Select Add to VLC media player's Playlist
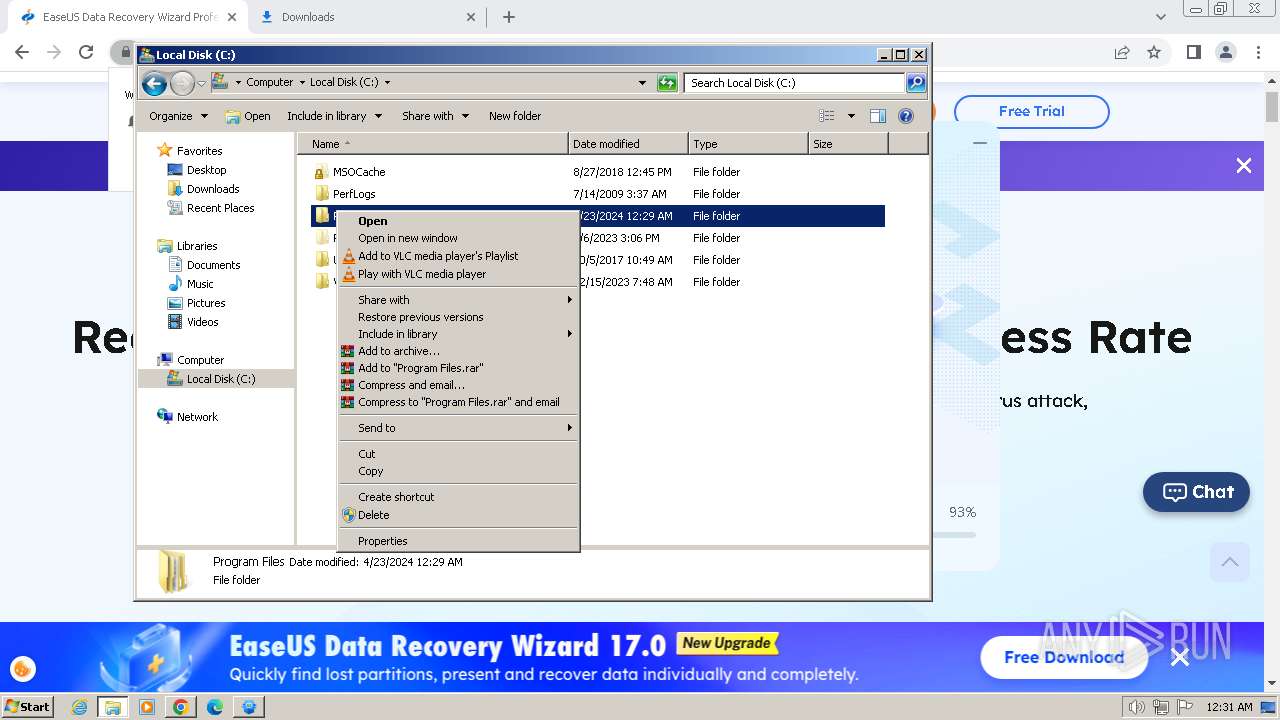 [458, 256]
